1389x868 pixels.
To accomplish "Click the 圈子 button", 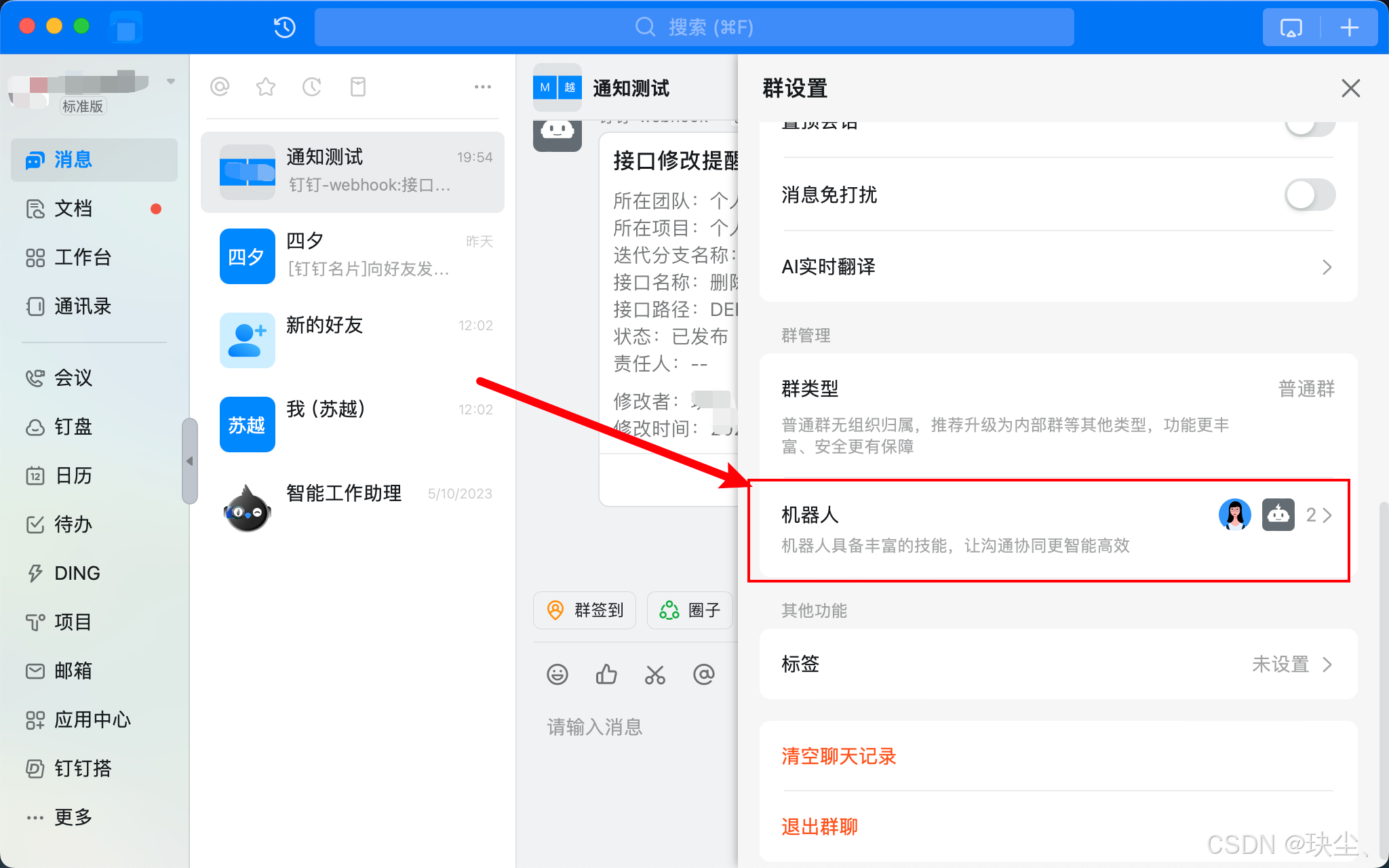I will click(x=690, y=610).
